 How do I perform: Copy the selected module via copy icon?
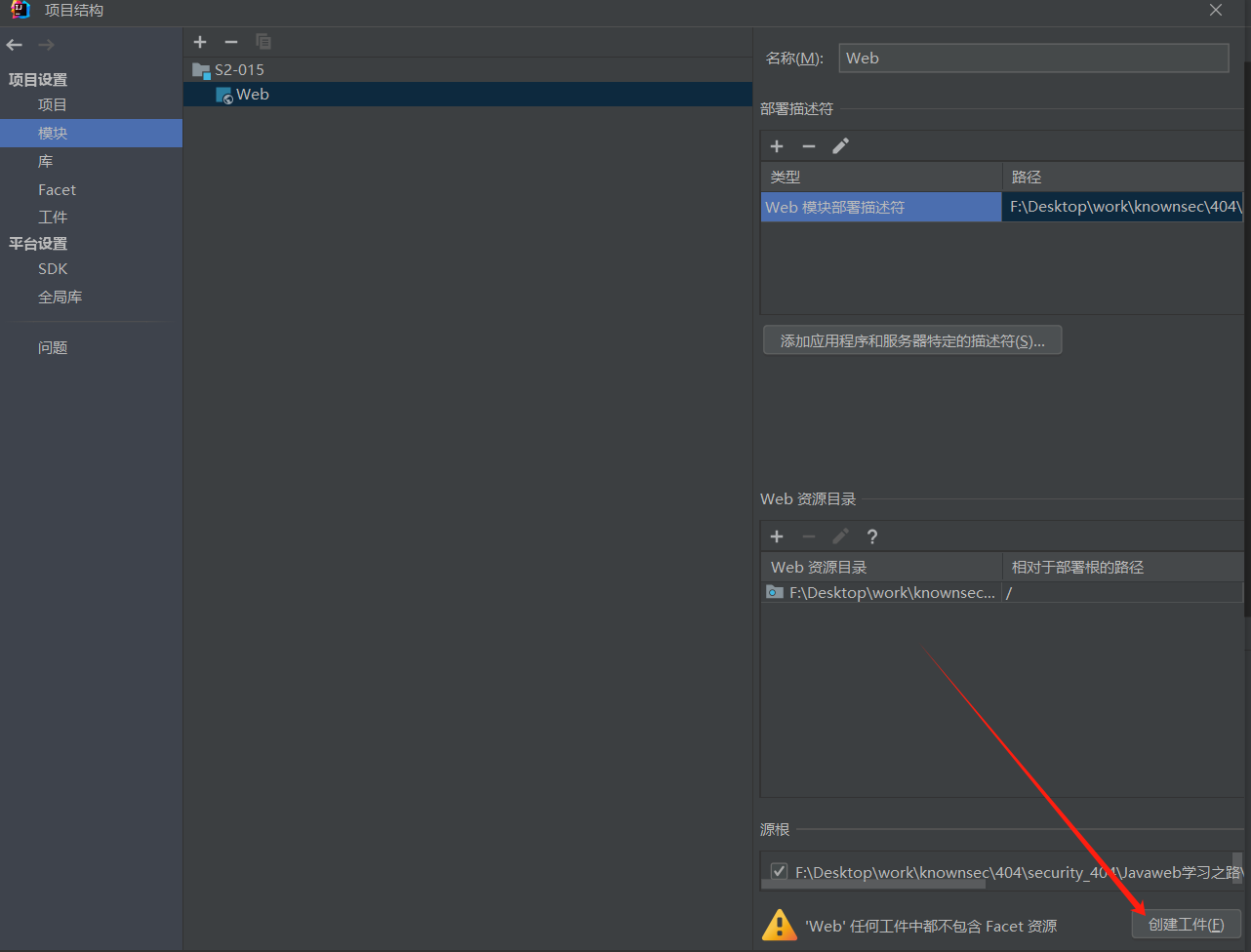click(x=263, y=42)
